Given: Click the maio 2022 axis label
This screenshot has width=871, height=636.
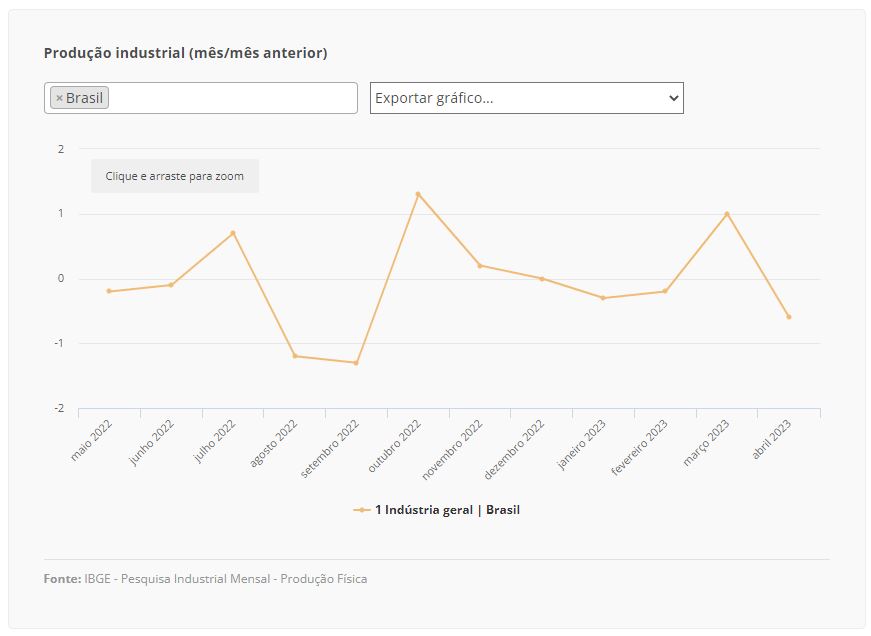Looking at the screenshot, I should pos(92,440).
